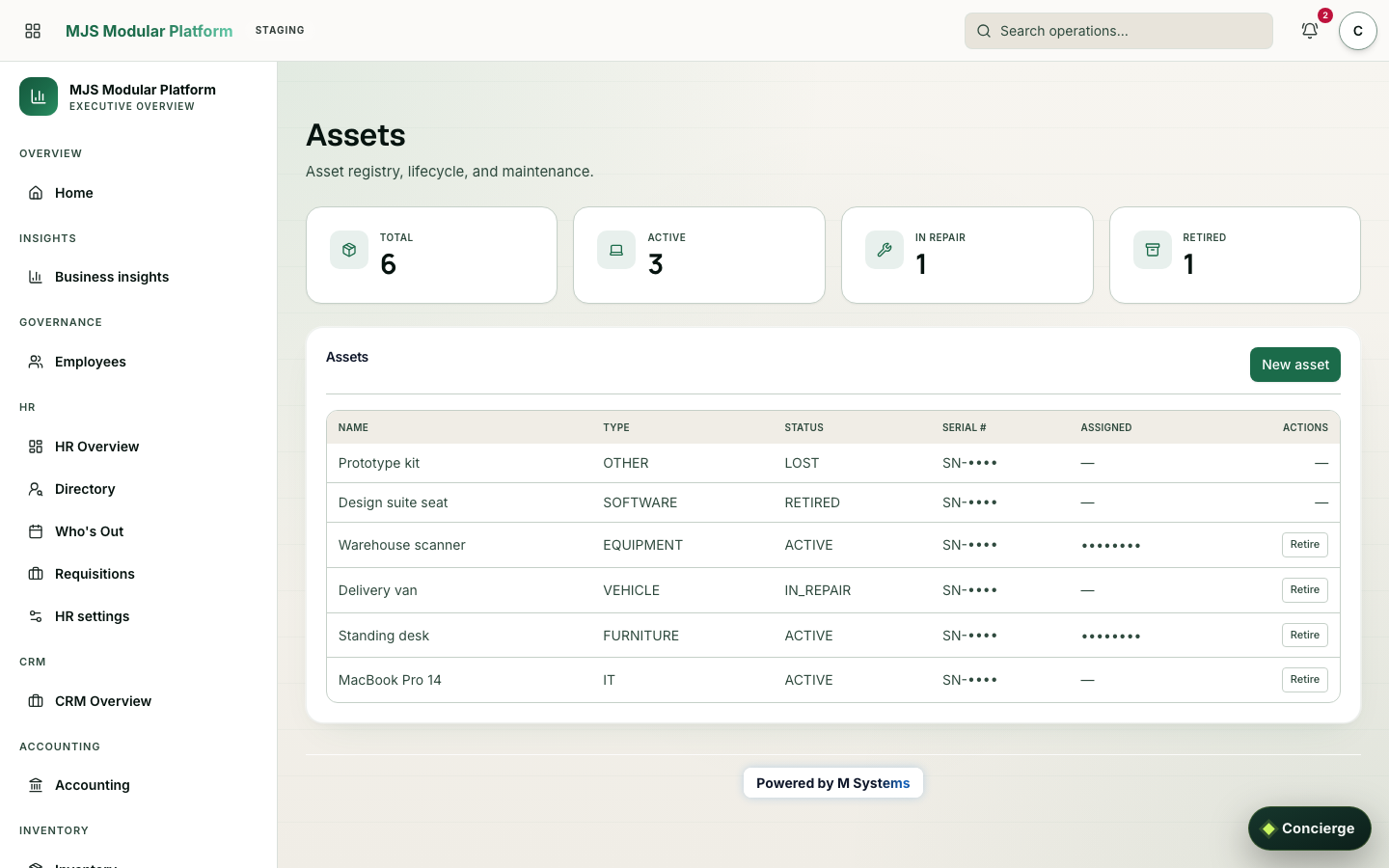
Task: Open Requisitions page
Action: [138, 574]
